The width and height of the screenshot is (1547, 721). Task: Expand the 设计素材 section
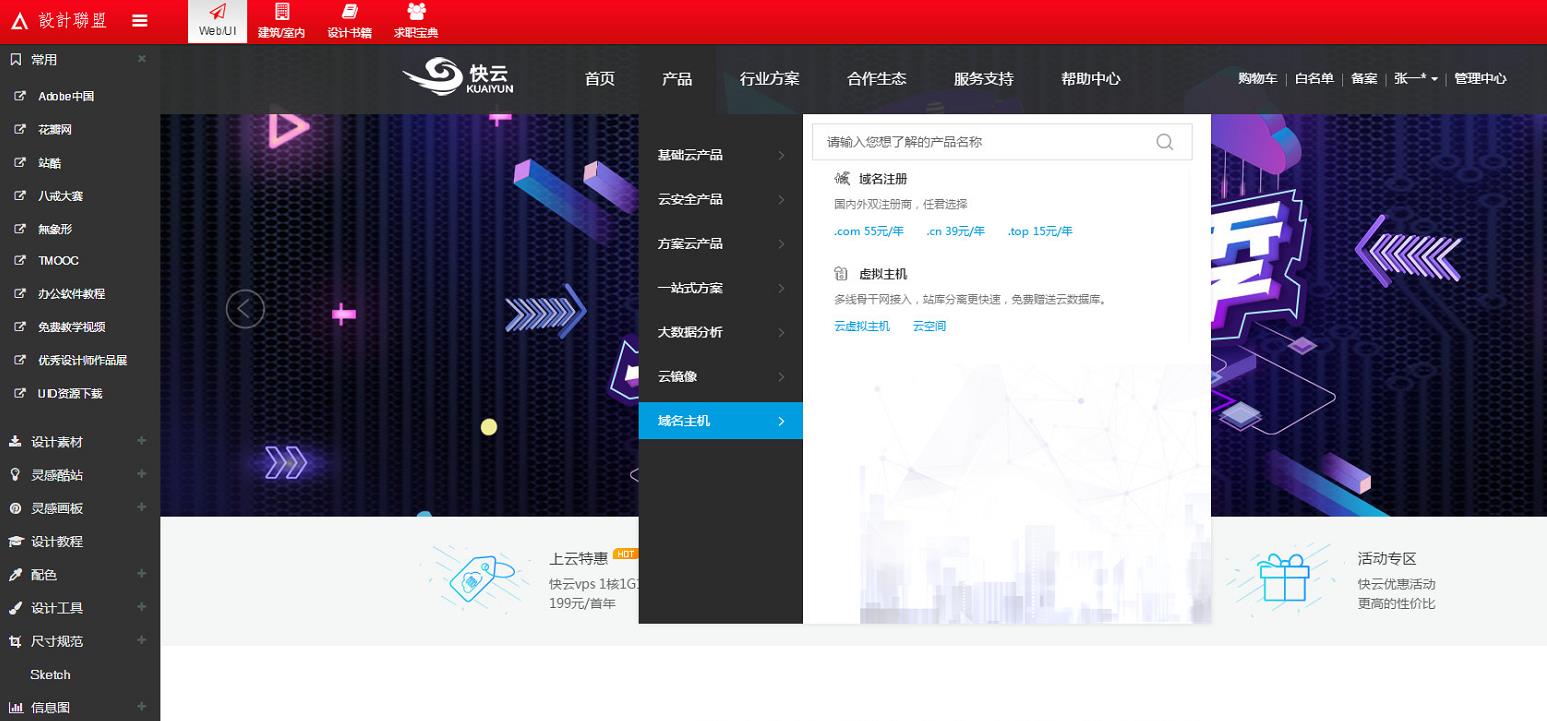click(x=141, y=441)
